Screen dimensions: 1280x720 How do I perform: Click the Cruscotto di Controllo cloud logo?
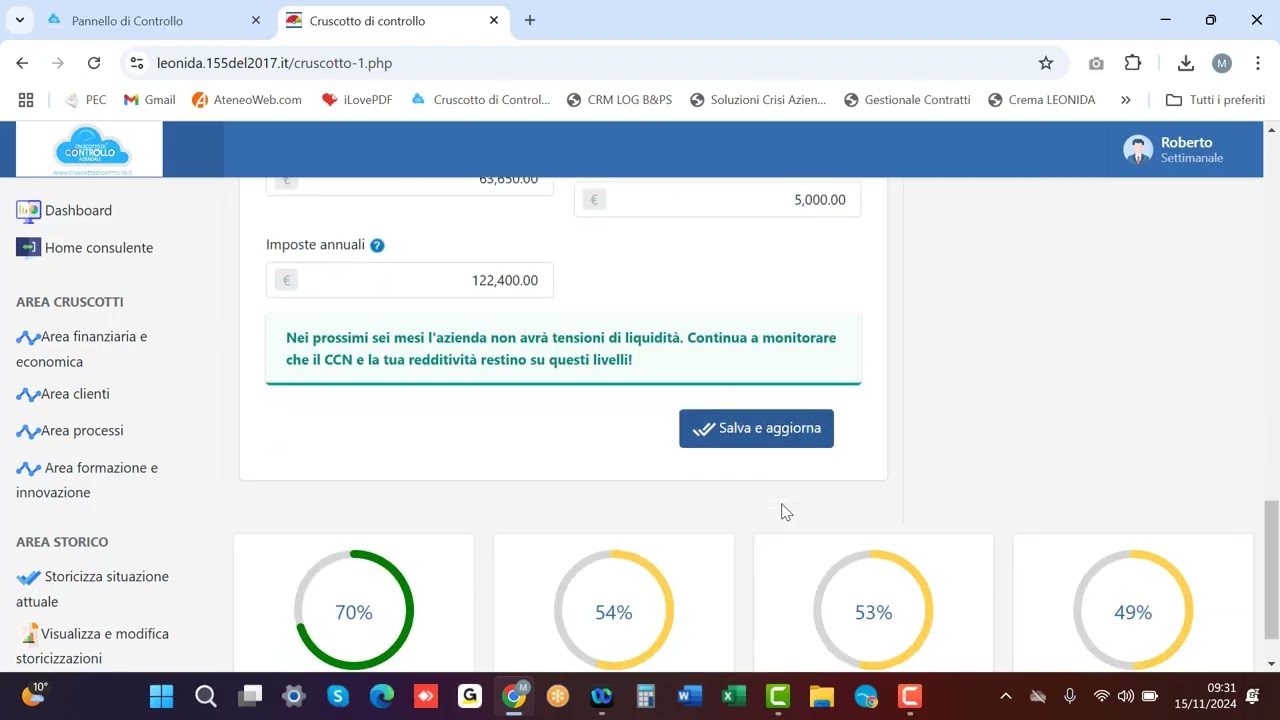pyautogui.click(x=90, y=150)
